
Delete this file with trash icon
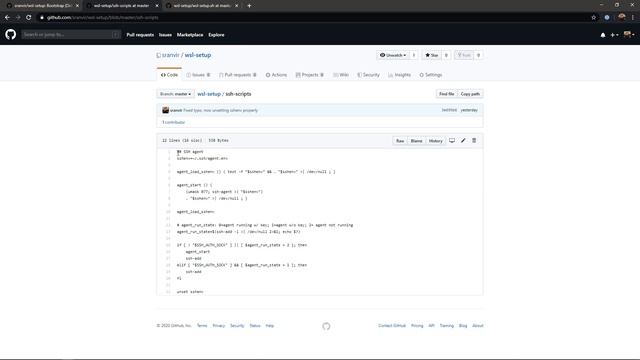[474, 140]
